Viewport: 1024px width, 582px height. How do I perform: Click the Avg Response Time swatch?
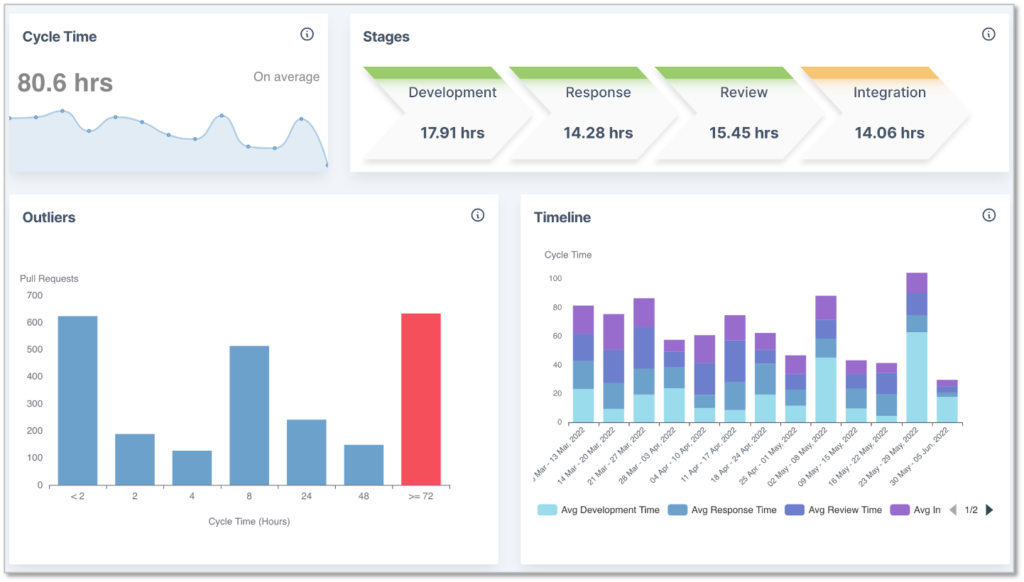[677, 510]
